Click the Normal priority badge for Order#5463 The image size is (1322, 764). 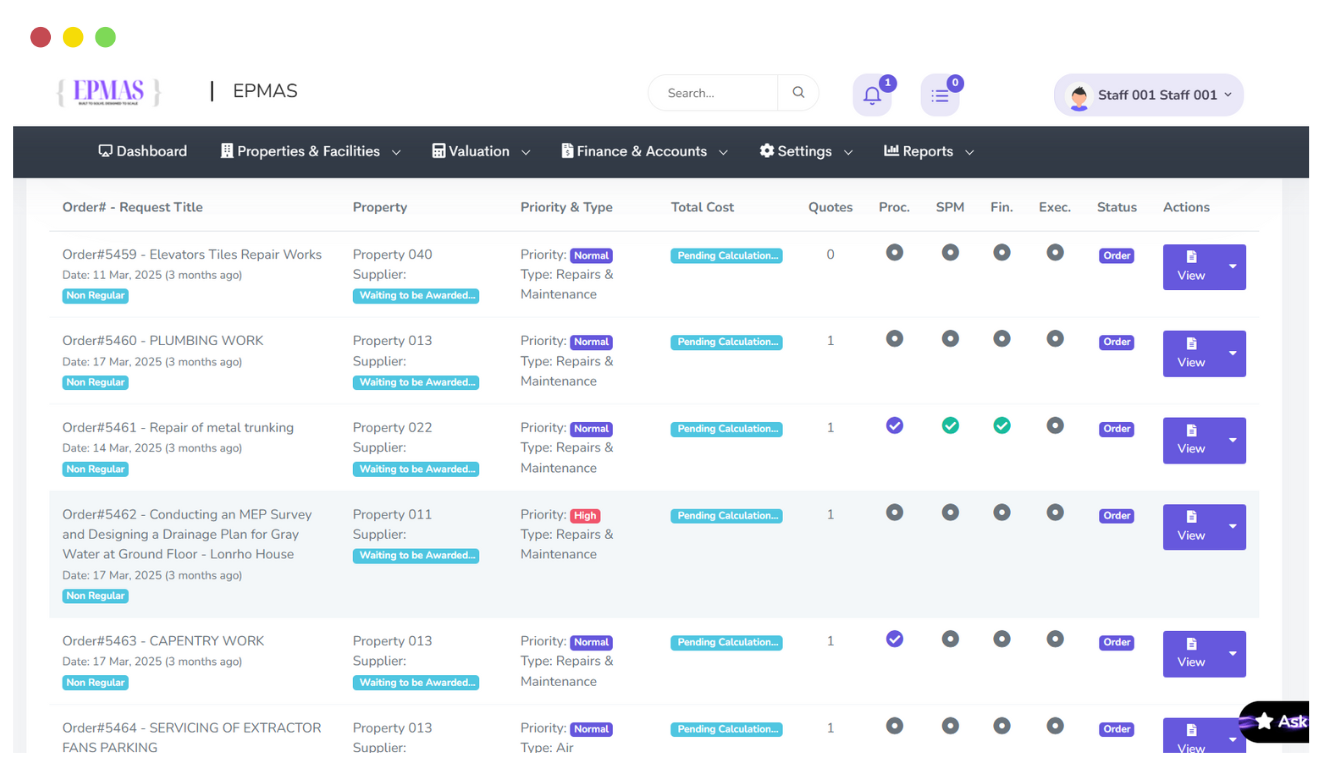click(x=591, y=643)
